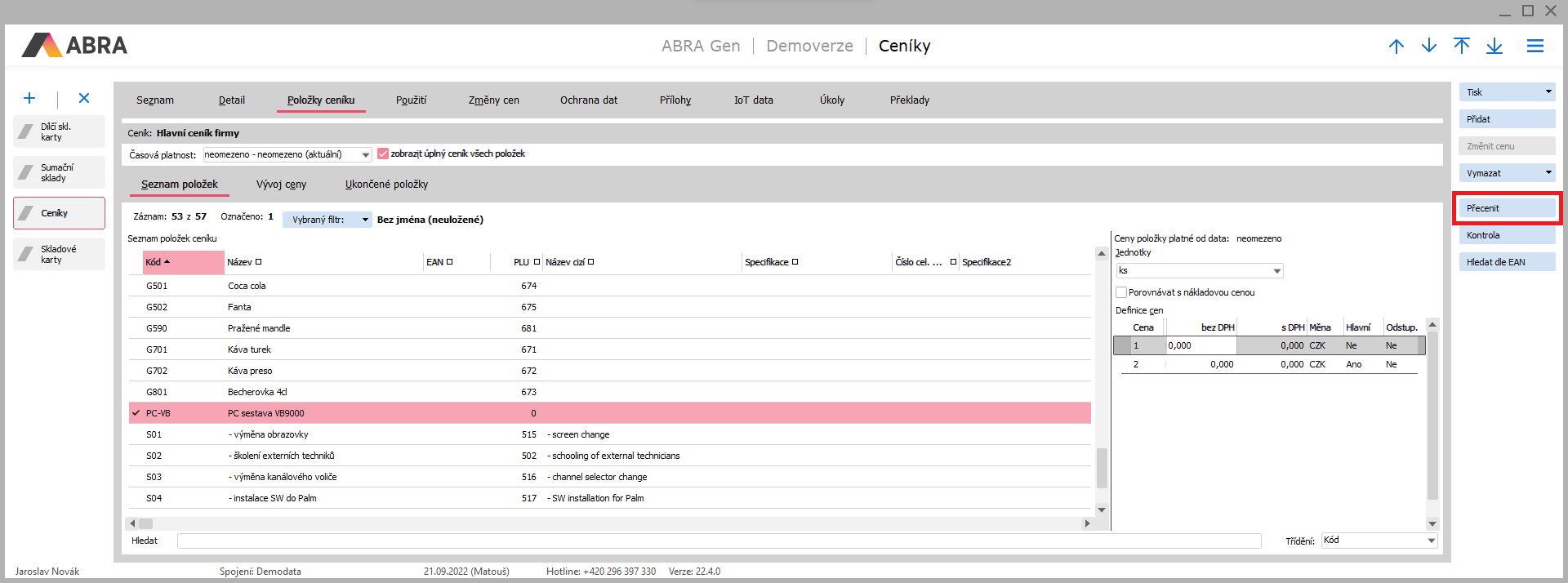The image size is (1568, 583).
Task: Switch to the Změny cen tab
Action: point(493,100)
